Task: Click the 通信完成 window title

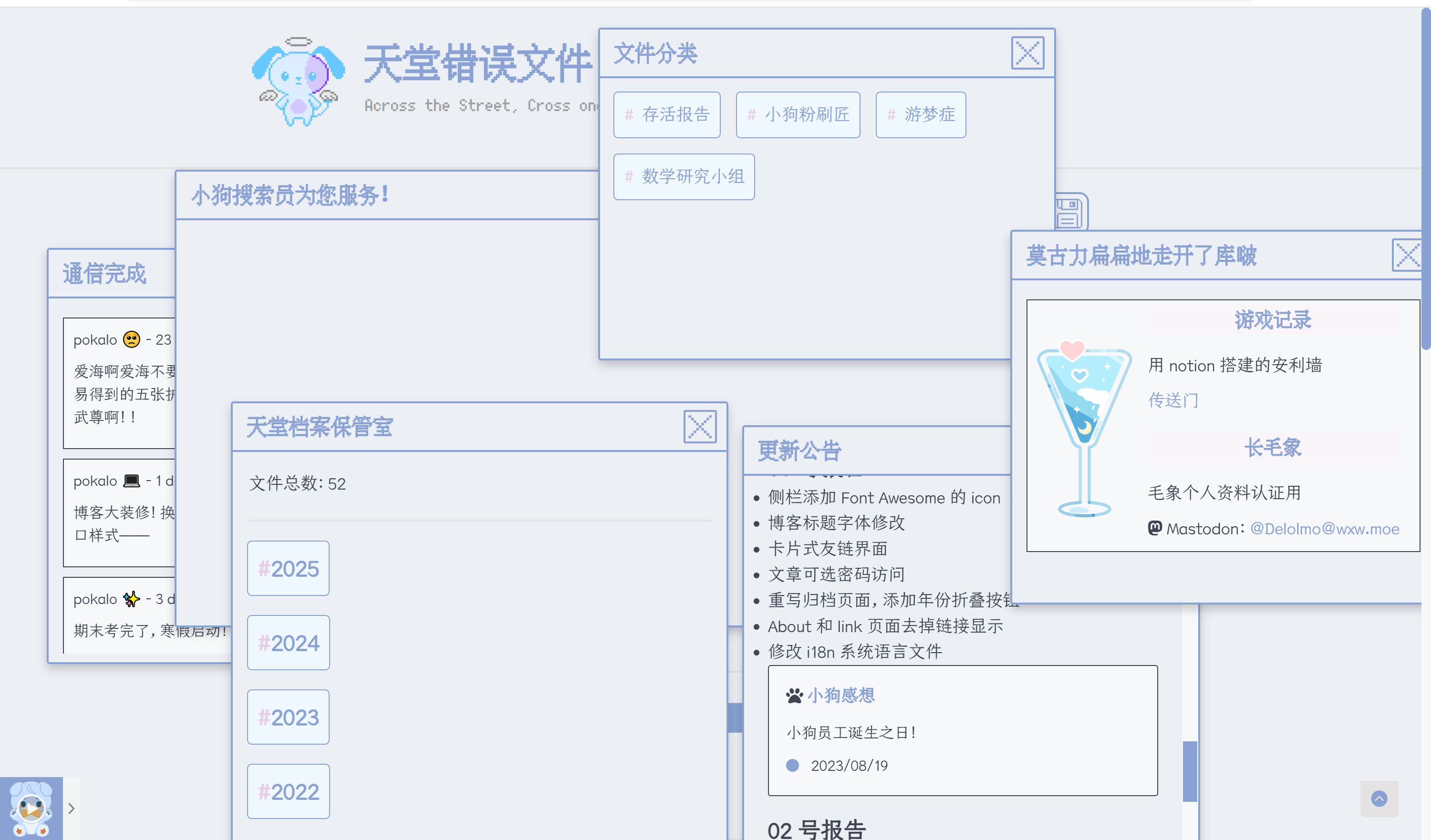Action: [x=104, y=274]
